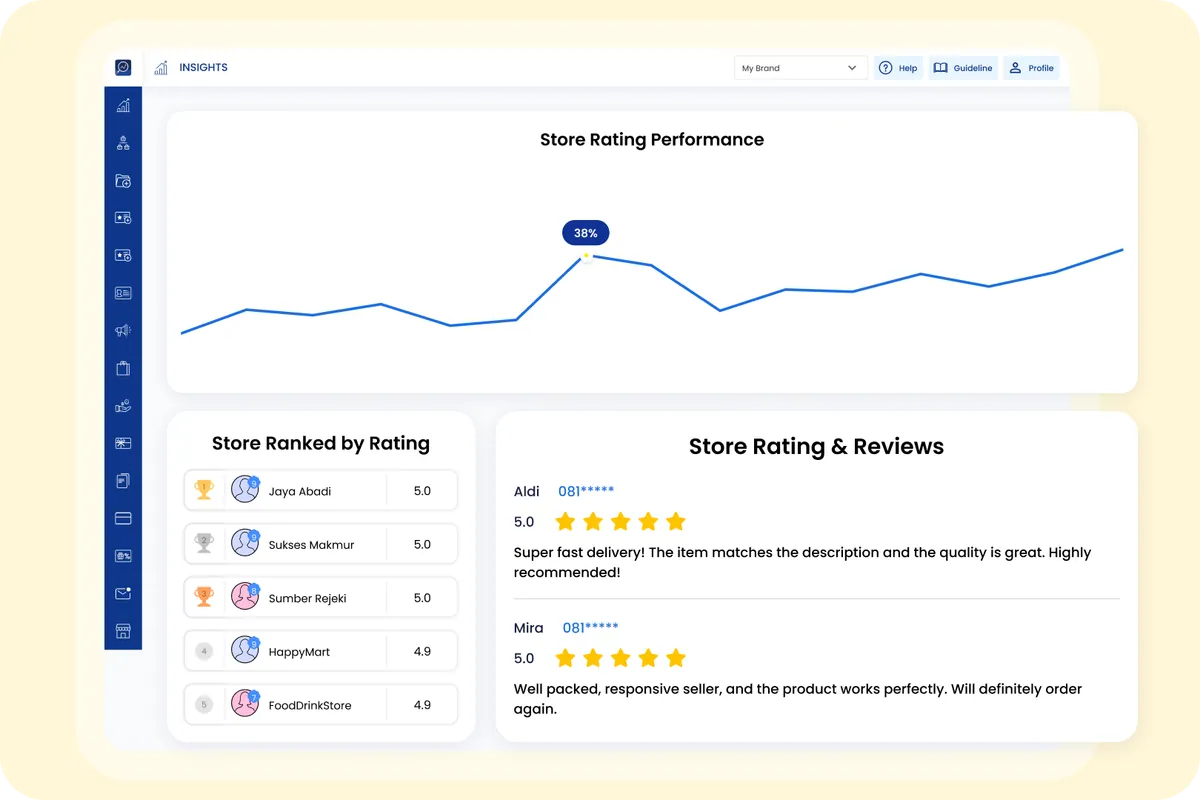The image size is (1200, 800).
Task: Click HappyMart's avatar icon
Action: [x=245, y=650]
